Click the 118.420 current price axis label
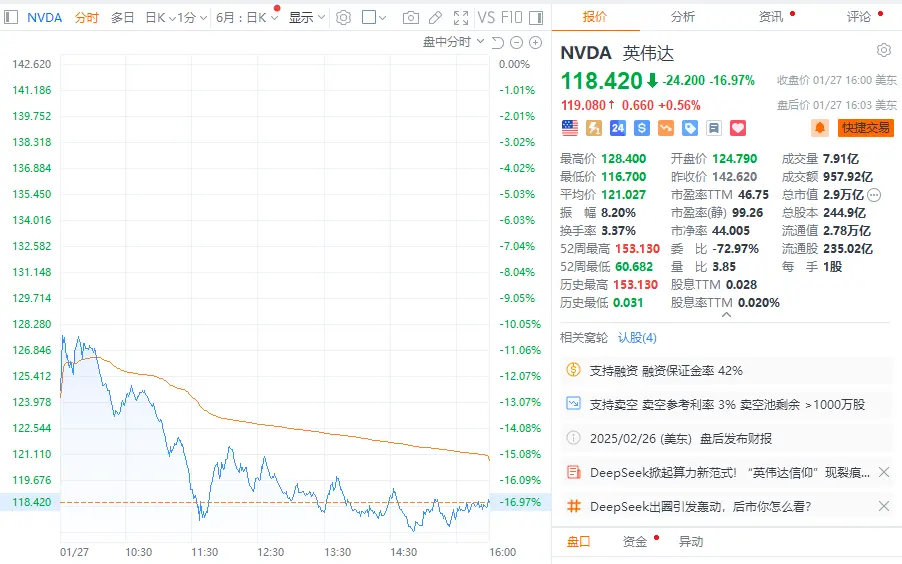Image resolution: width=902 pixels, height=564 pixels. [31, 502]
